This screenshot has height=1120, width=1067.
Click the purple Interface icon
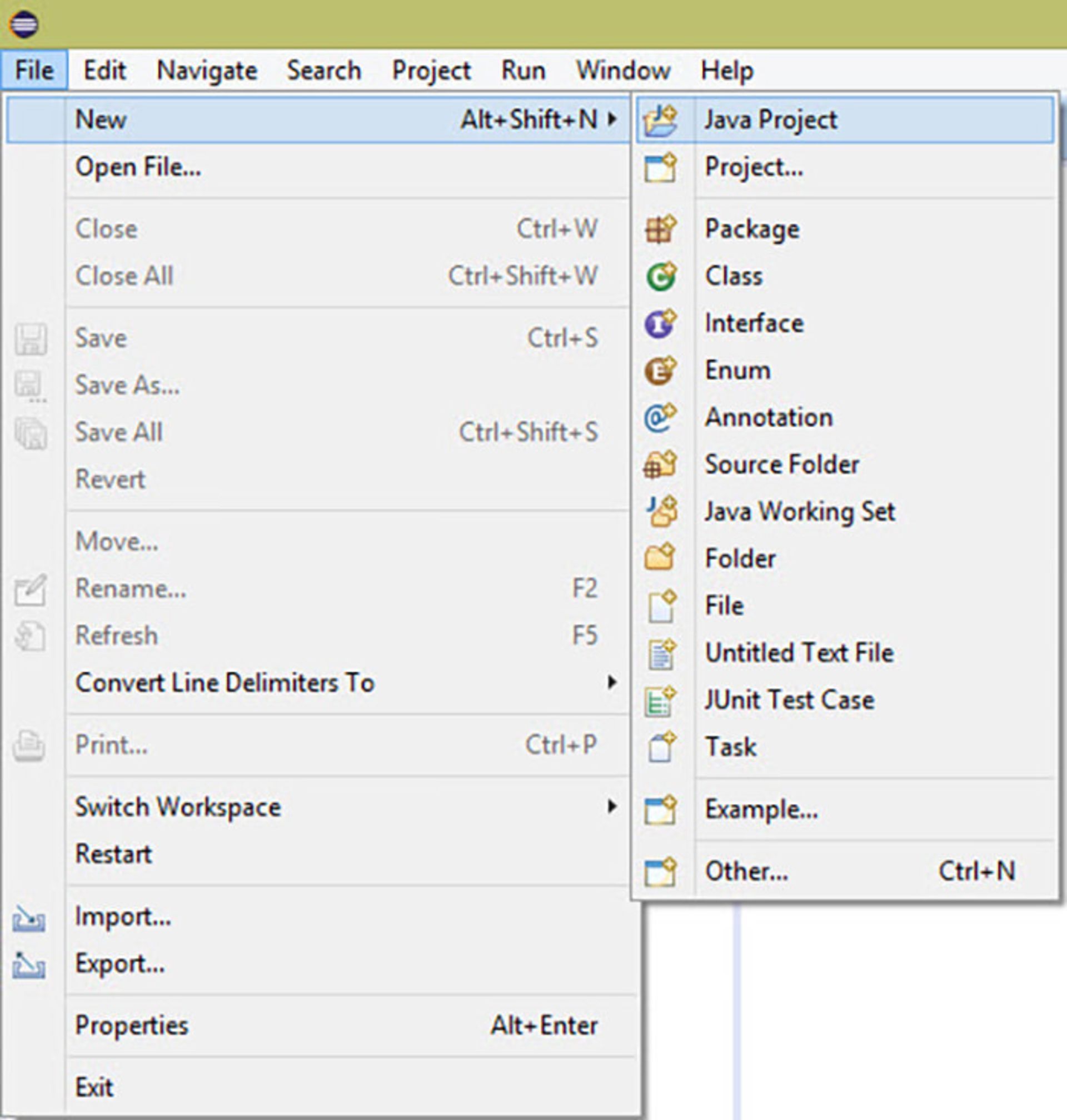point(660,323)
